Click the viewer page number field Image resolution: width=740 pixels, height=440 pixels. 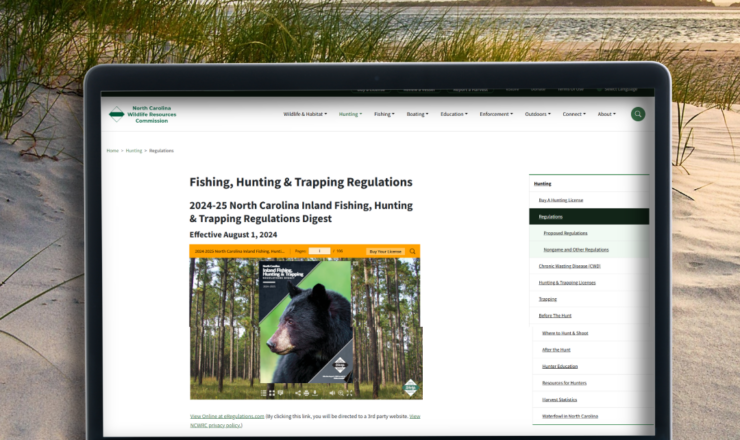click(320, 251)
